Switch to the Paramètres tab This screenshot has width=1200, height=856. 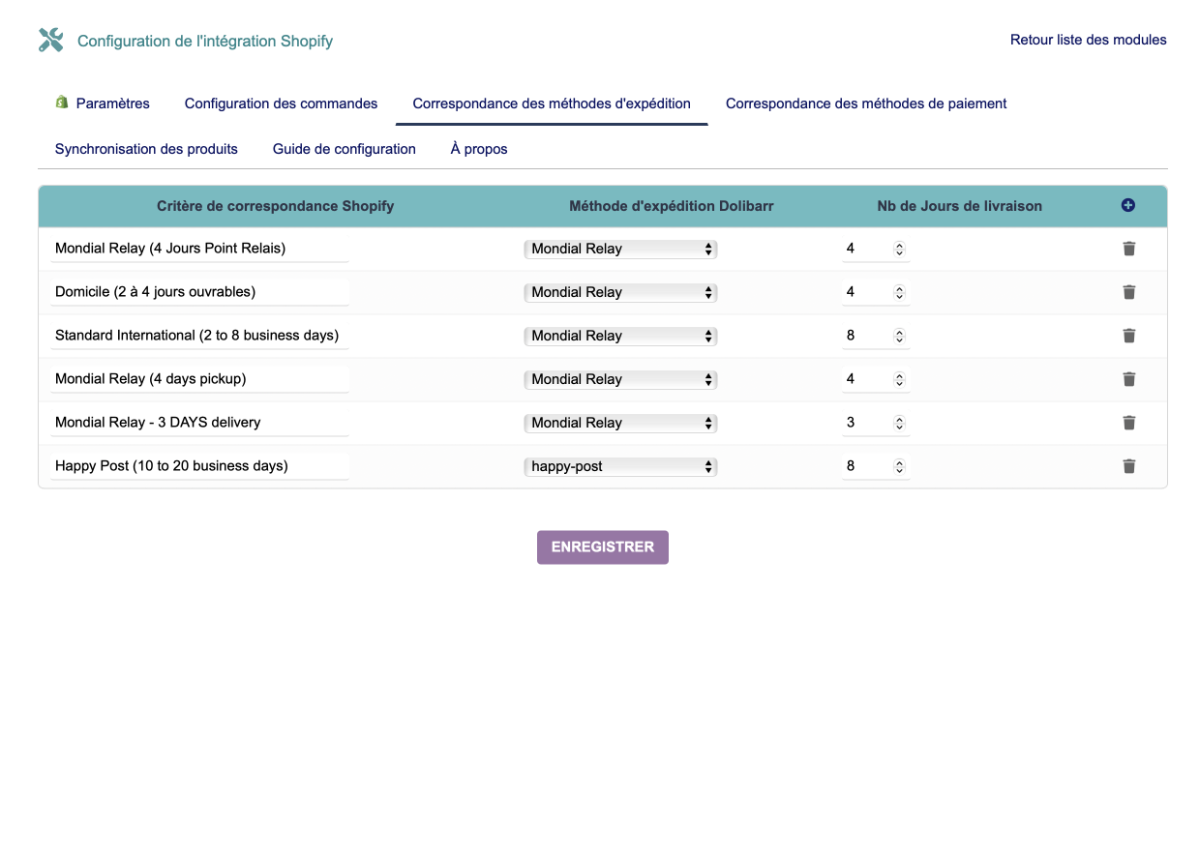click(x=113, y=103)
